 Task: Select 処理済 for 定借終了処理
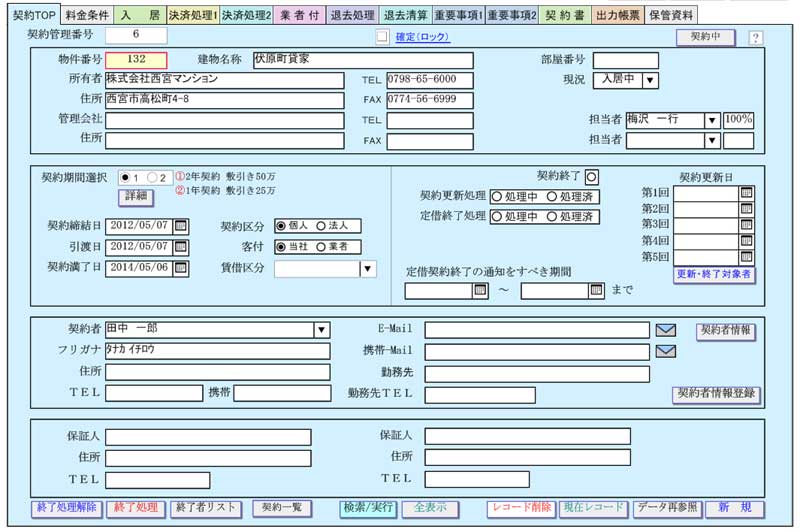point(552,217)
